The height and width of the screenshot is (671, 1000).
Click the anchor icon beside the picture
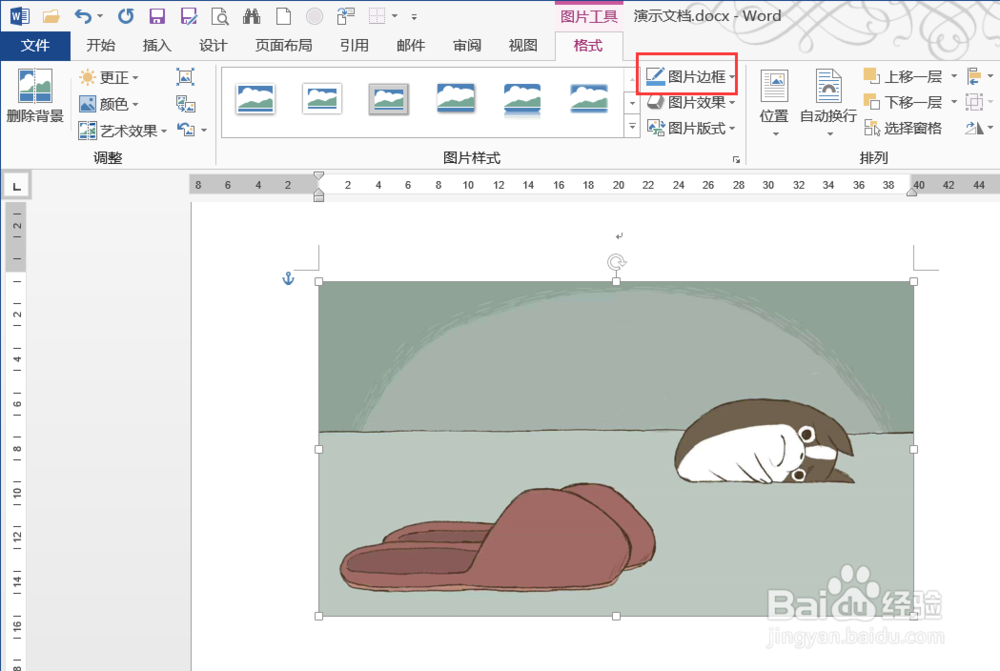tap(288, 279)
